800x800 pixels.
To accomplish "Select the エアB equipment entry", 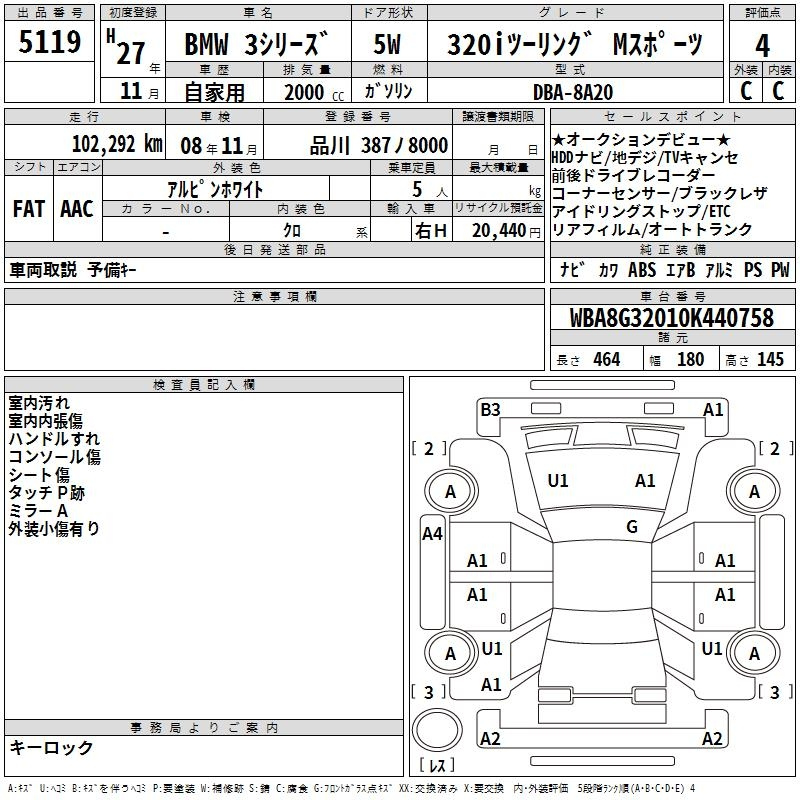I will 681,270.
